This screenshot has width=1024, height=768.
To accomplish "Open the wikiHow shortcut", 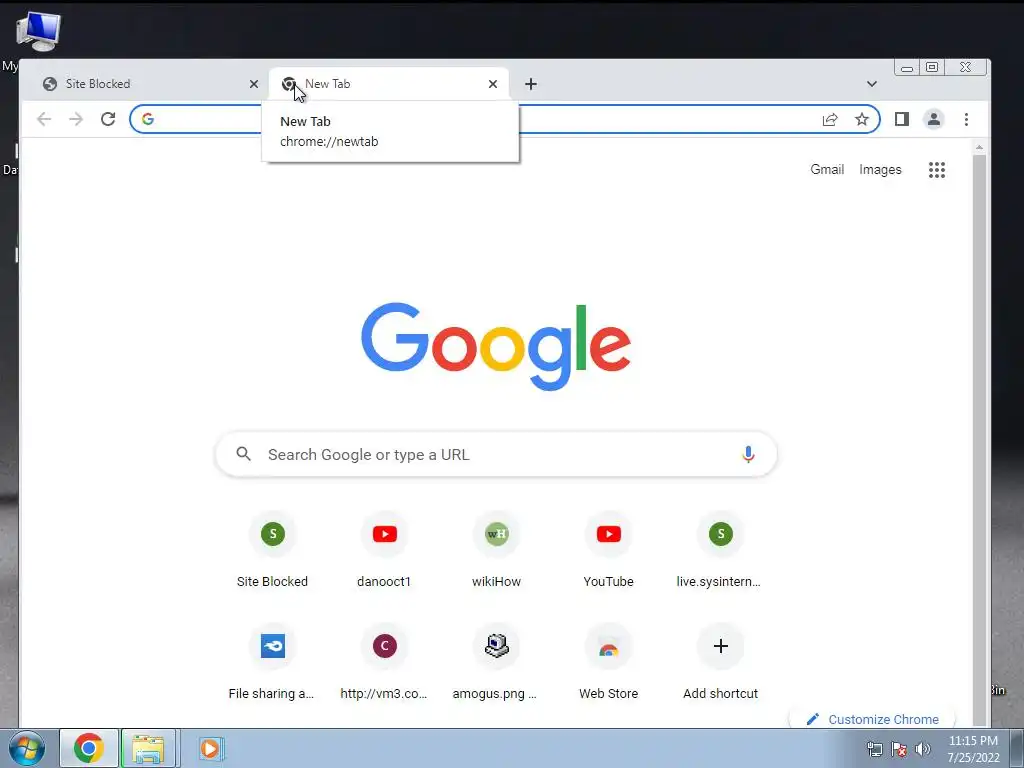I will click(x=496, y=551).
